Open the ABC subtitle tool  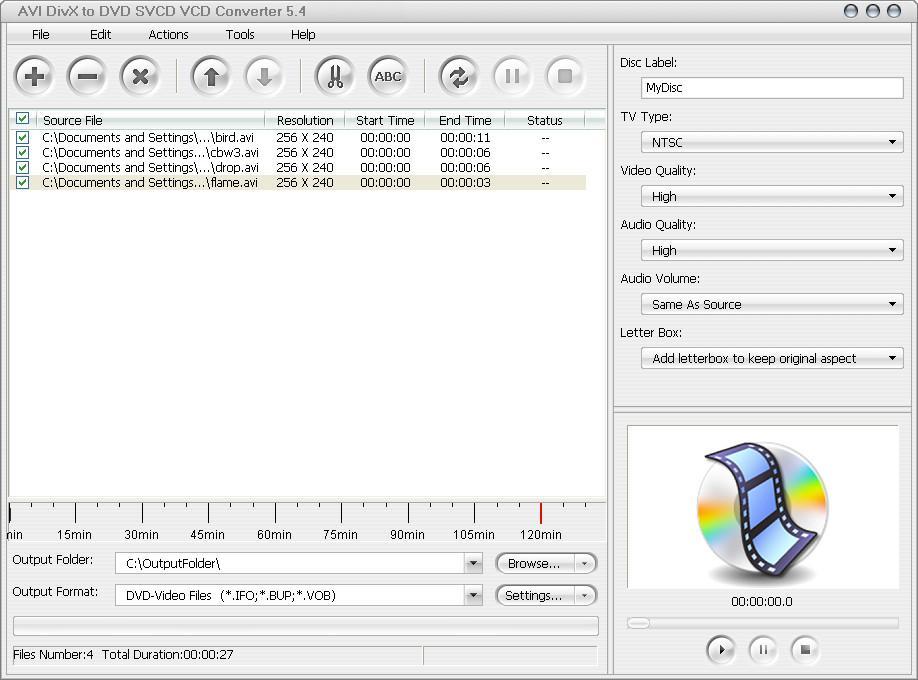(388, 76)
